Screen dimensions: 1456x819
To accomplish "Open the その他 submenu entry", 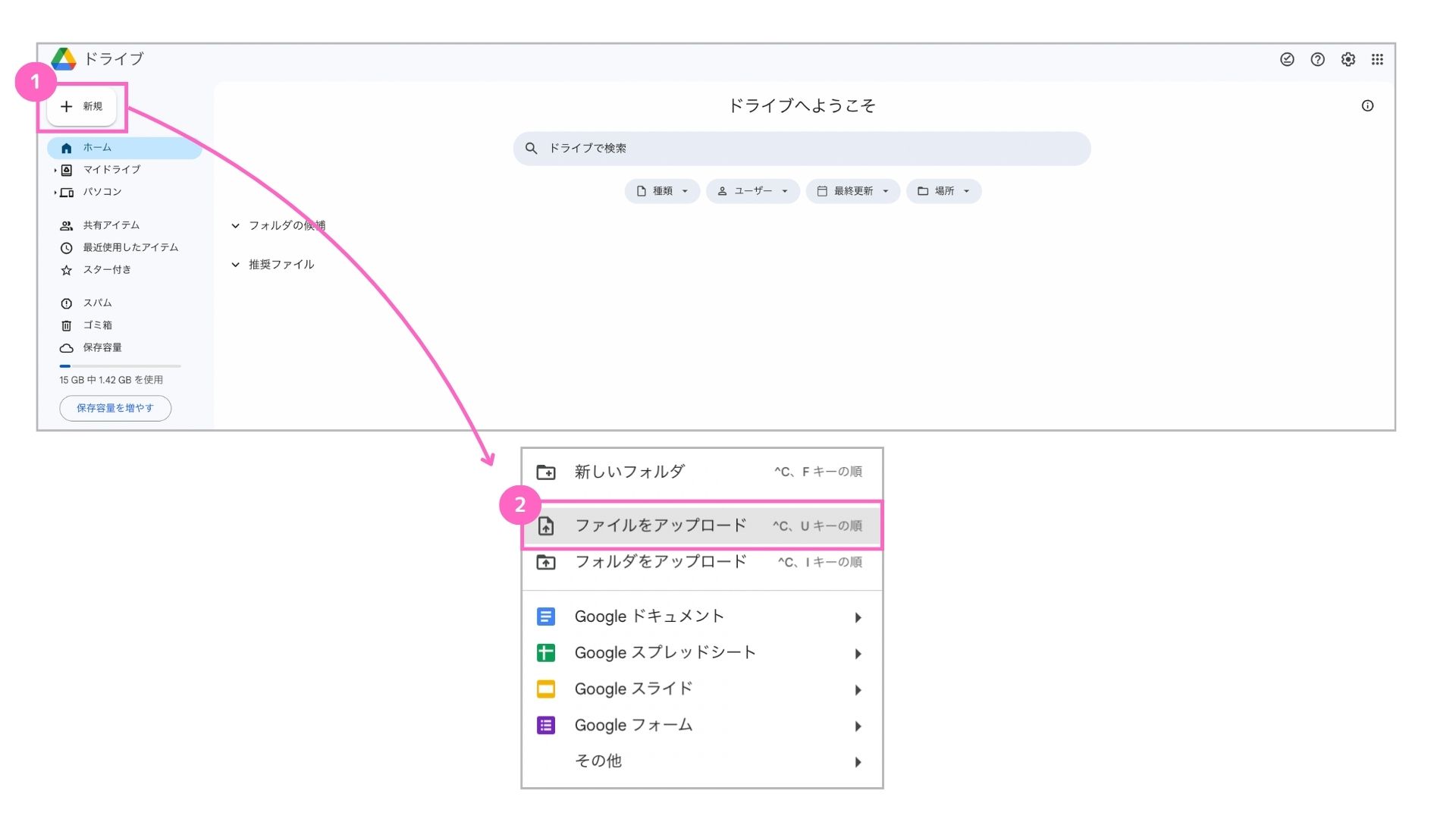I will 702,761.
